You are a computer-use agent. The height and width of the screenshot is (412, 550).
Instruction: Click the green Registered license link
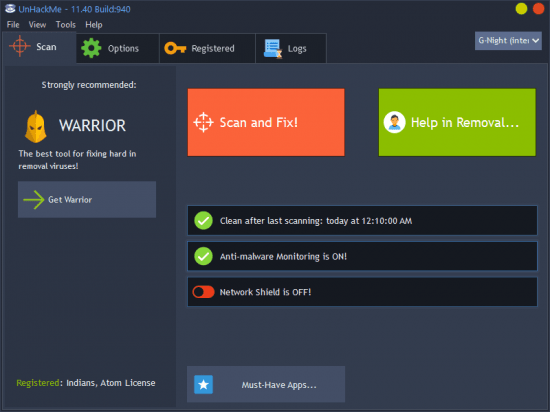(38, 383)
